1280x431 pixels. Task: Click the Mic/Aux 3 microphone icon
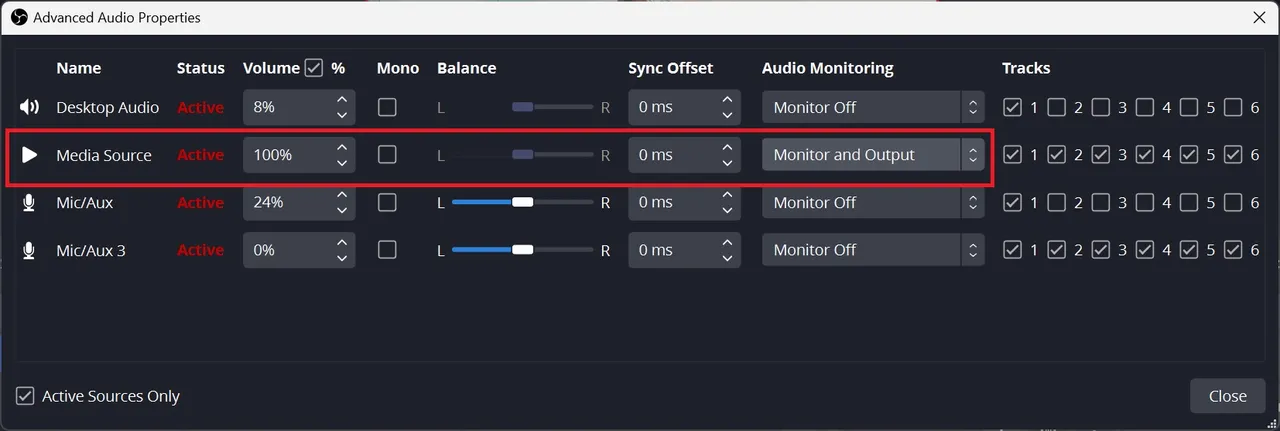tap(29, 250)
